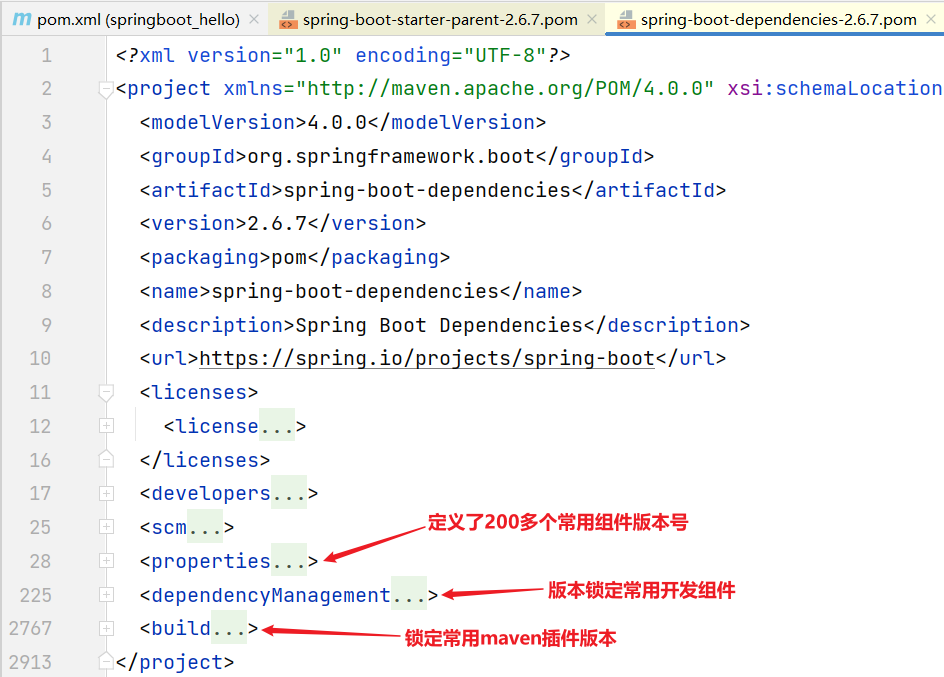Open the spring.io/projects/spring-boot URL link
This screenshot has width=944, height=677.
(427, 359)
